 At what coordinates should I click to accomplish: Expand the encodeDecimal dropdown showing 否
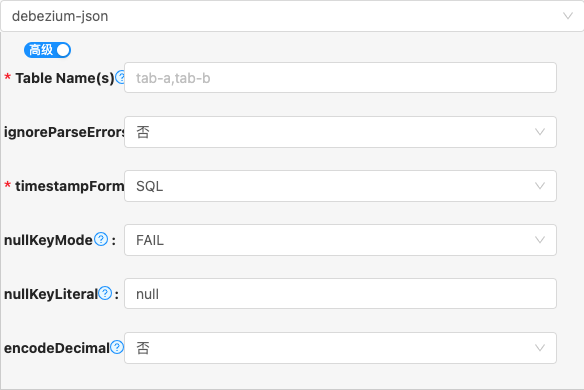click(x=340, y=348)
